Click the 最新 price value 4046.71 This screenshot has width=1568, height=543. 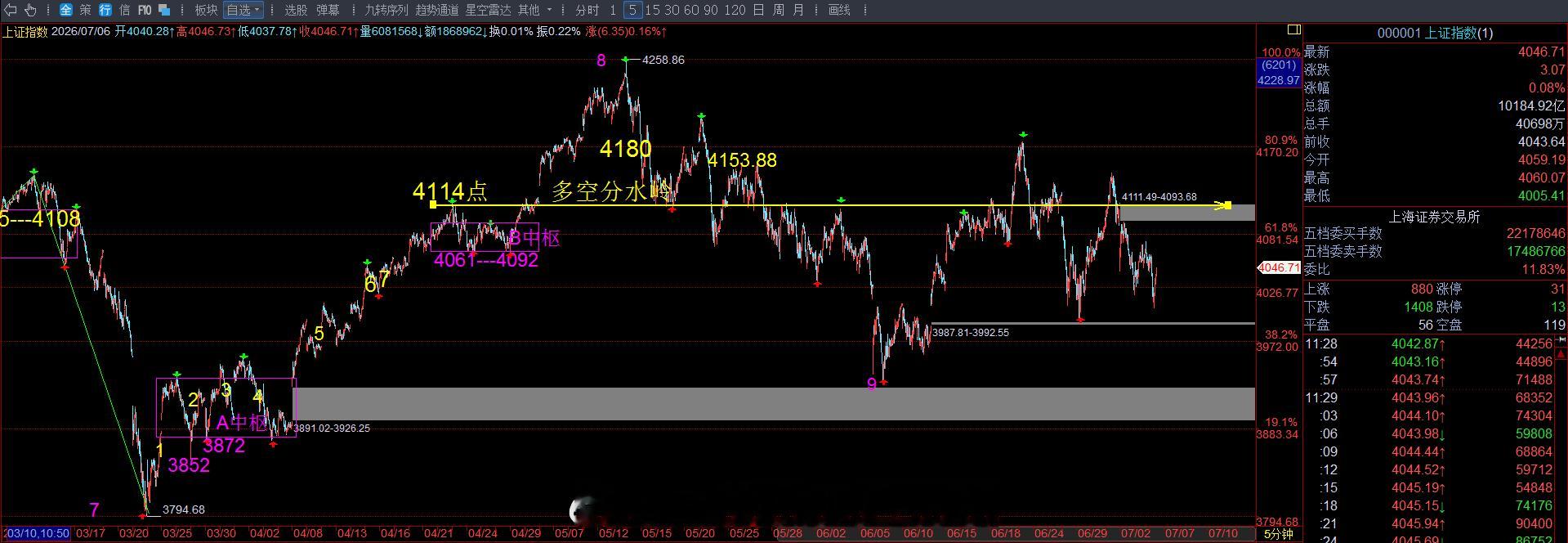(x=1541, y=52)
